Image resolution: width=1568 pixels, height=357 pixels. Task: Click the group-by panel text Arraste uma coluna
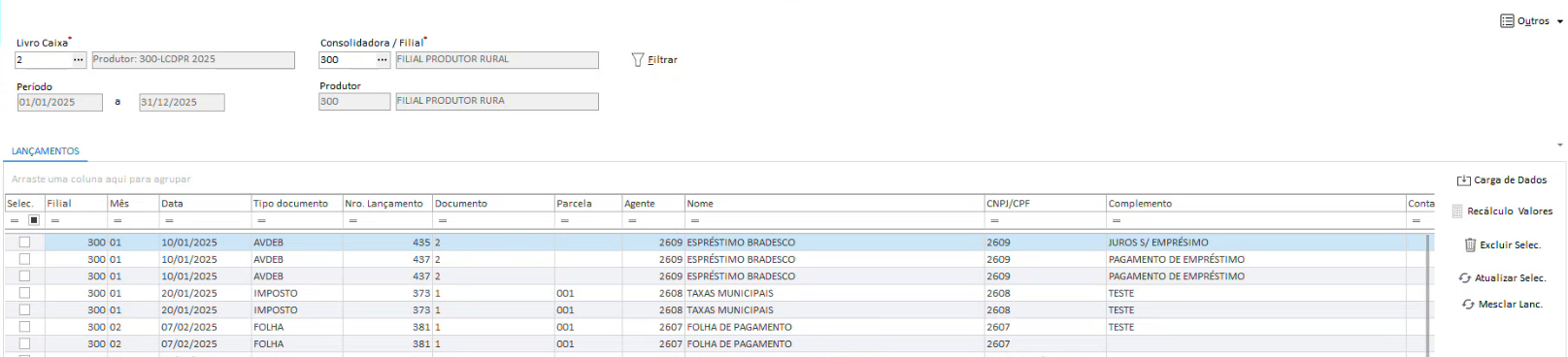101,179
